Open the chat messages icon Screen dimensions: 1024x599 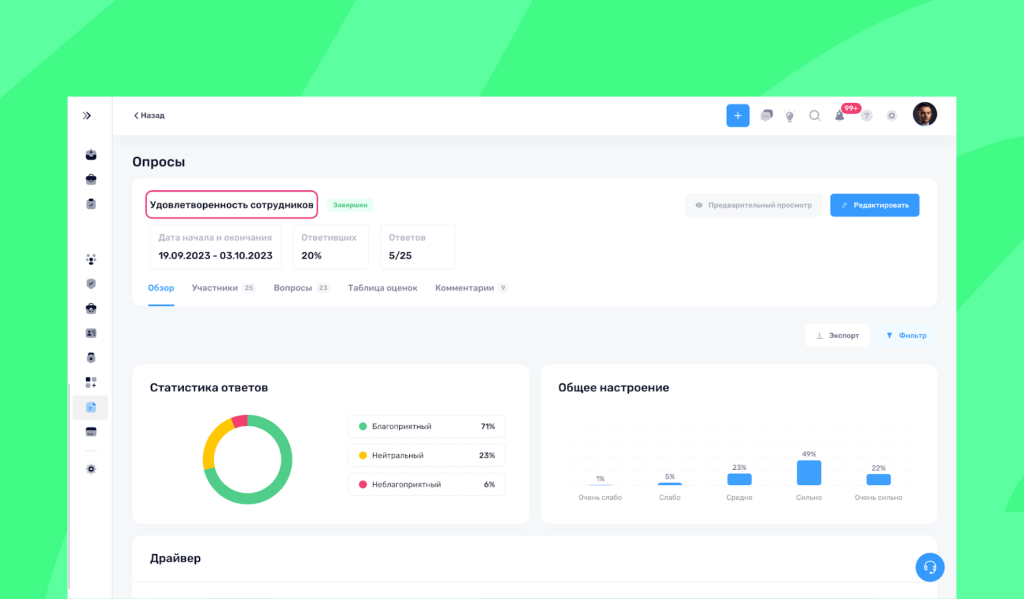click(766, 116)
